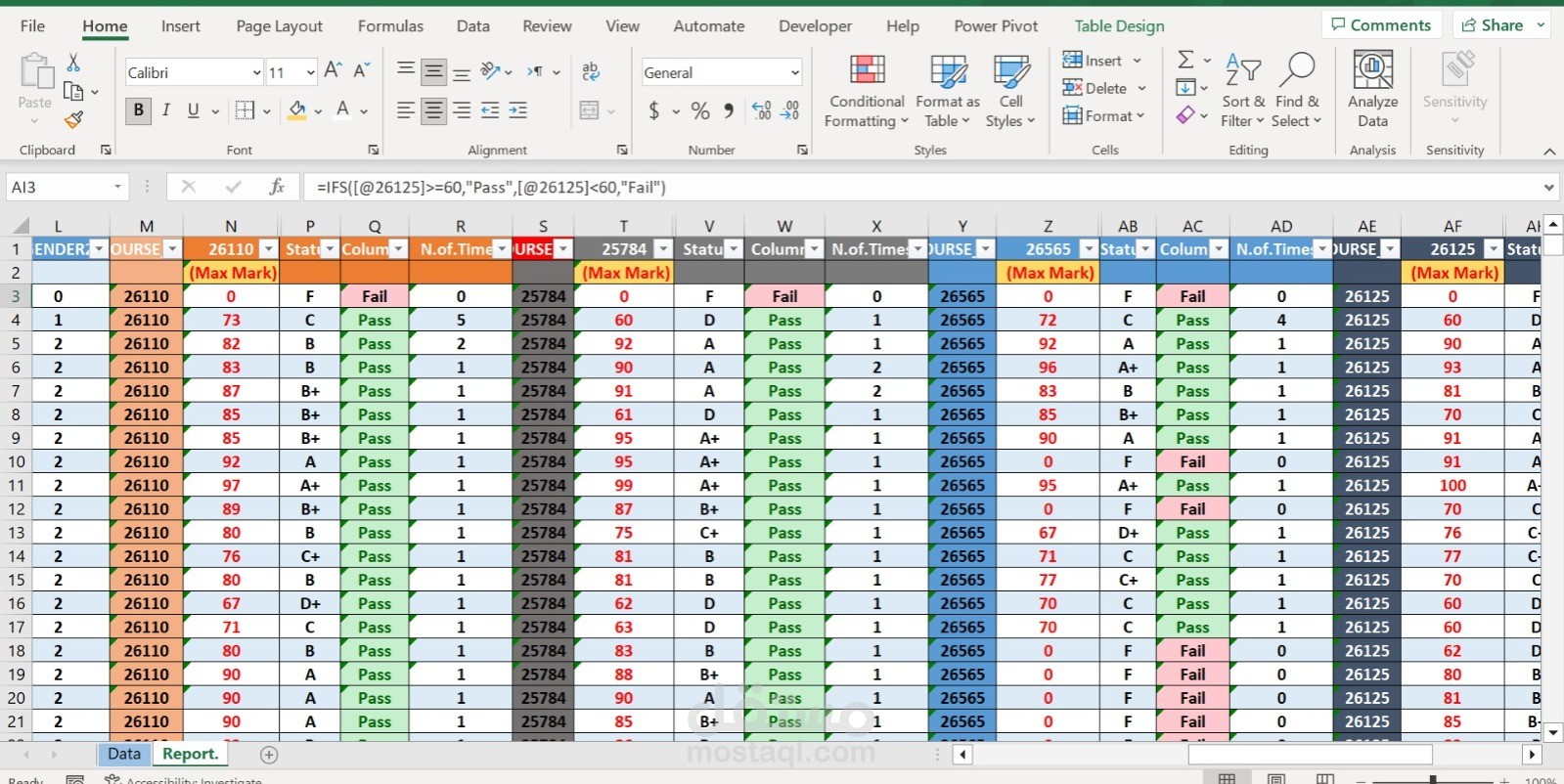1564x784 pixels.
Task: Apply the Fill Color bucket swatch
Action: pyautogui.click(x=297, y=110)
